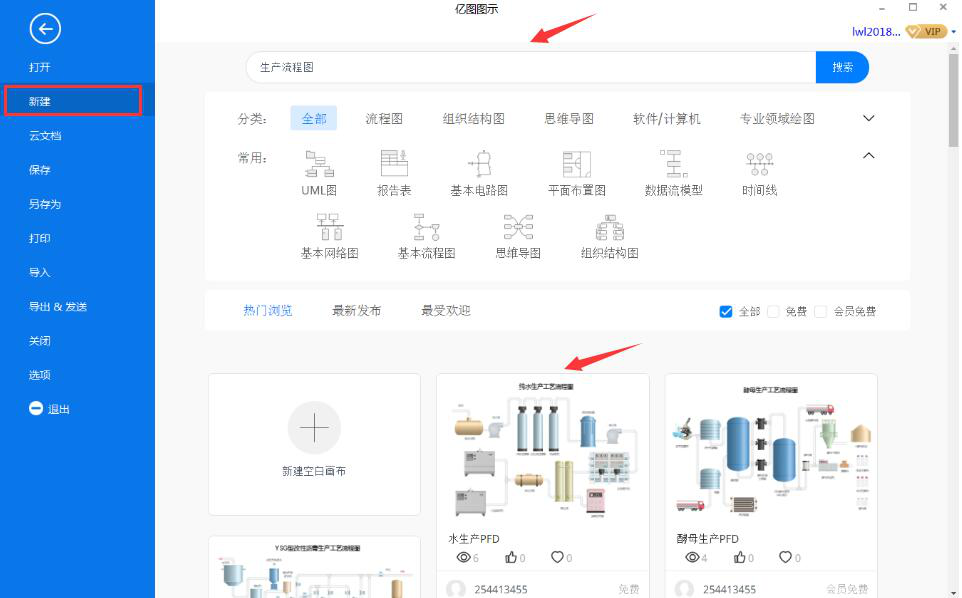Screen dimensions: 962x598
Task: Click the vertical scrollbar on the right
Action: pyautogui.click(x=953, y=101)
